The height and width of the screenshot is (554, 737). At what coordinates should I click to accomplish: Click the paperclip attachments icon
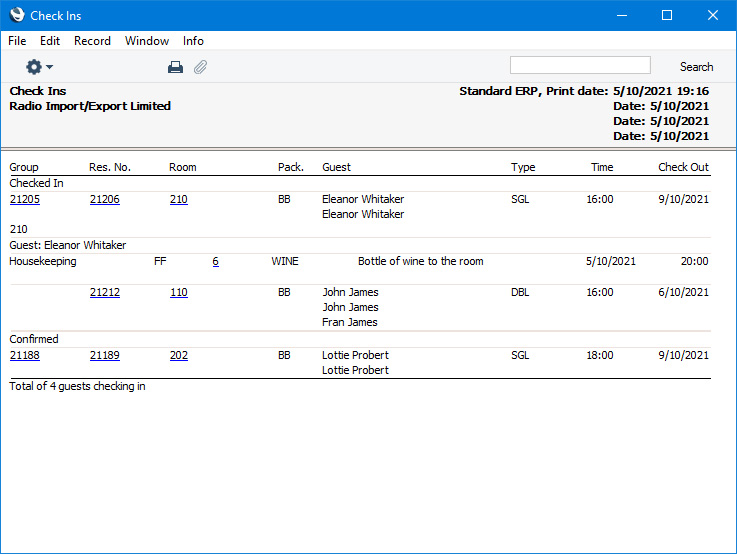coord(200,67)
